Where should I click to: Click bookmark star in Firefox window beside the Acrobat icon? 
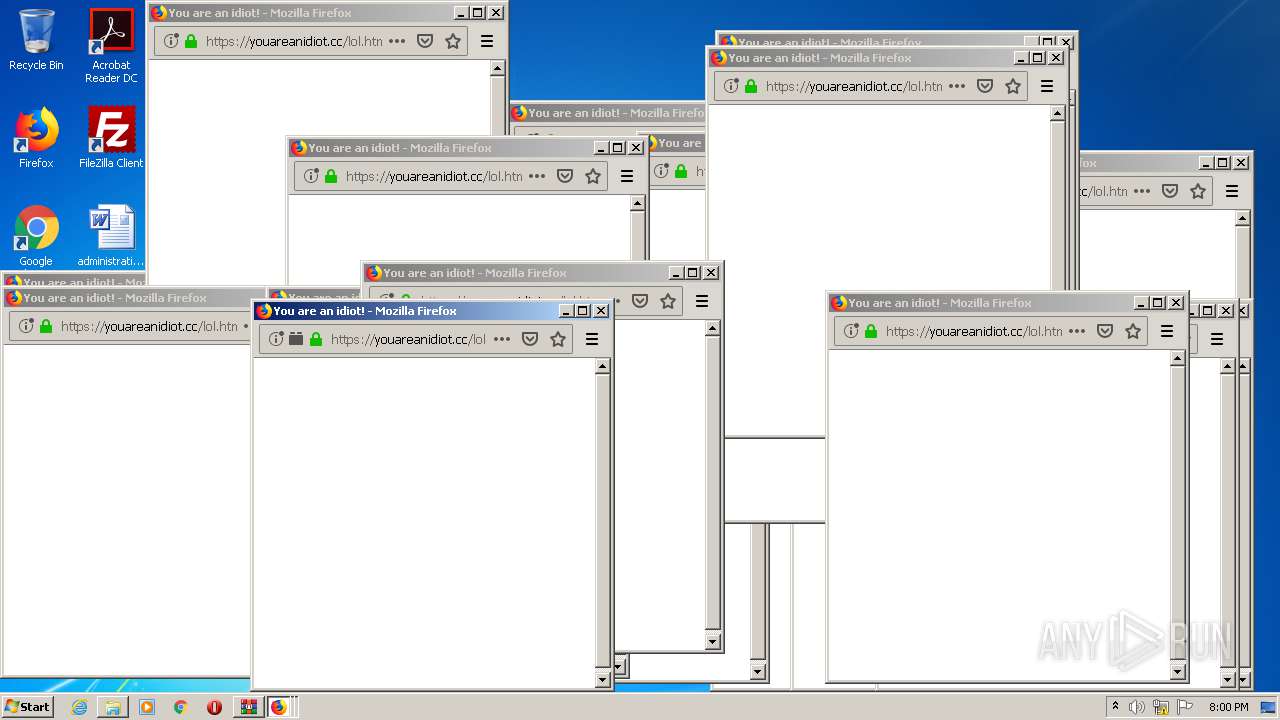[x=453, y=41]
